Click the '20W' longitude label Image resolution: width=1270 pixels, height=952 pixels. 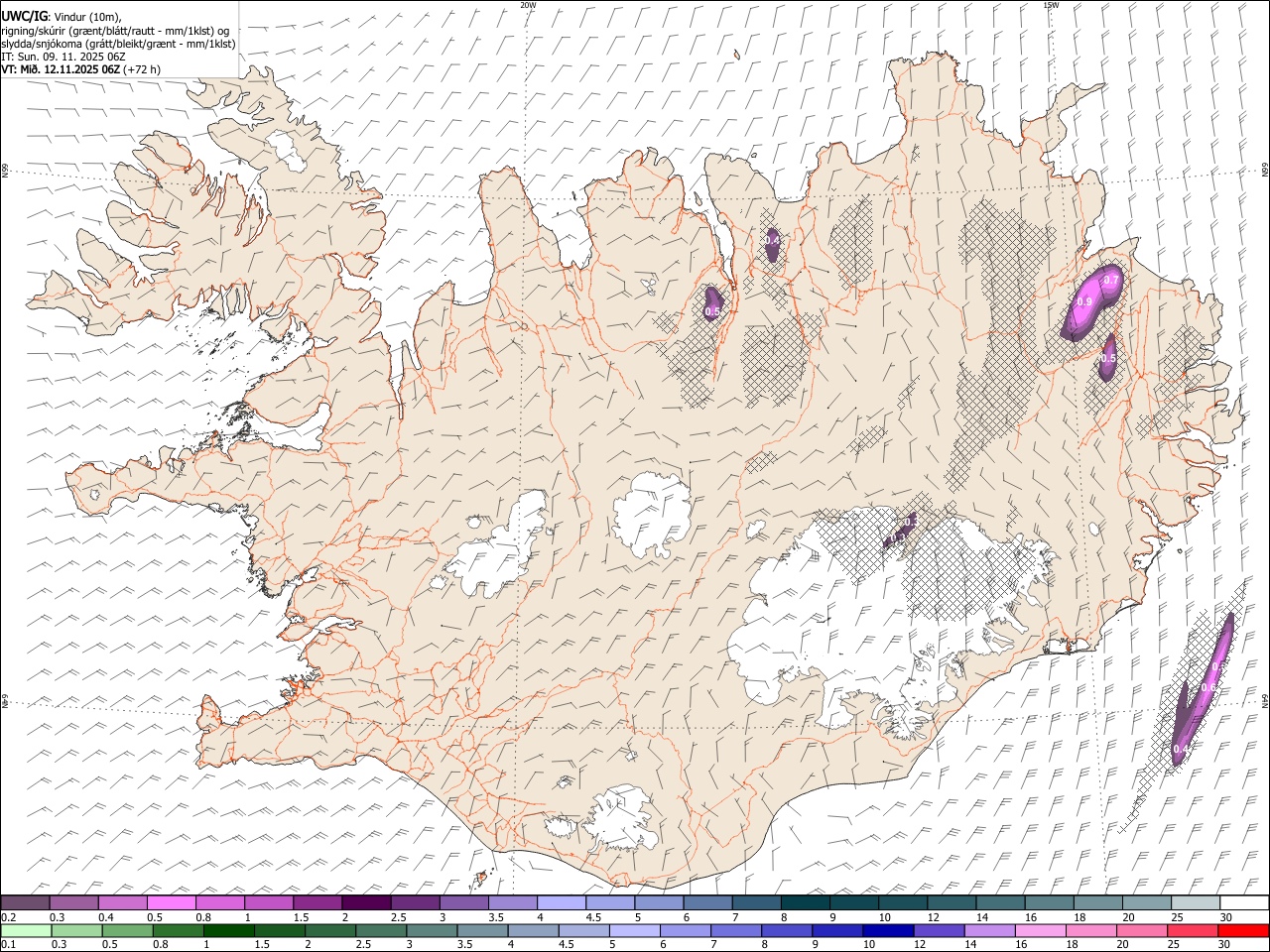[x=529, y=5]
